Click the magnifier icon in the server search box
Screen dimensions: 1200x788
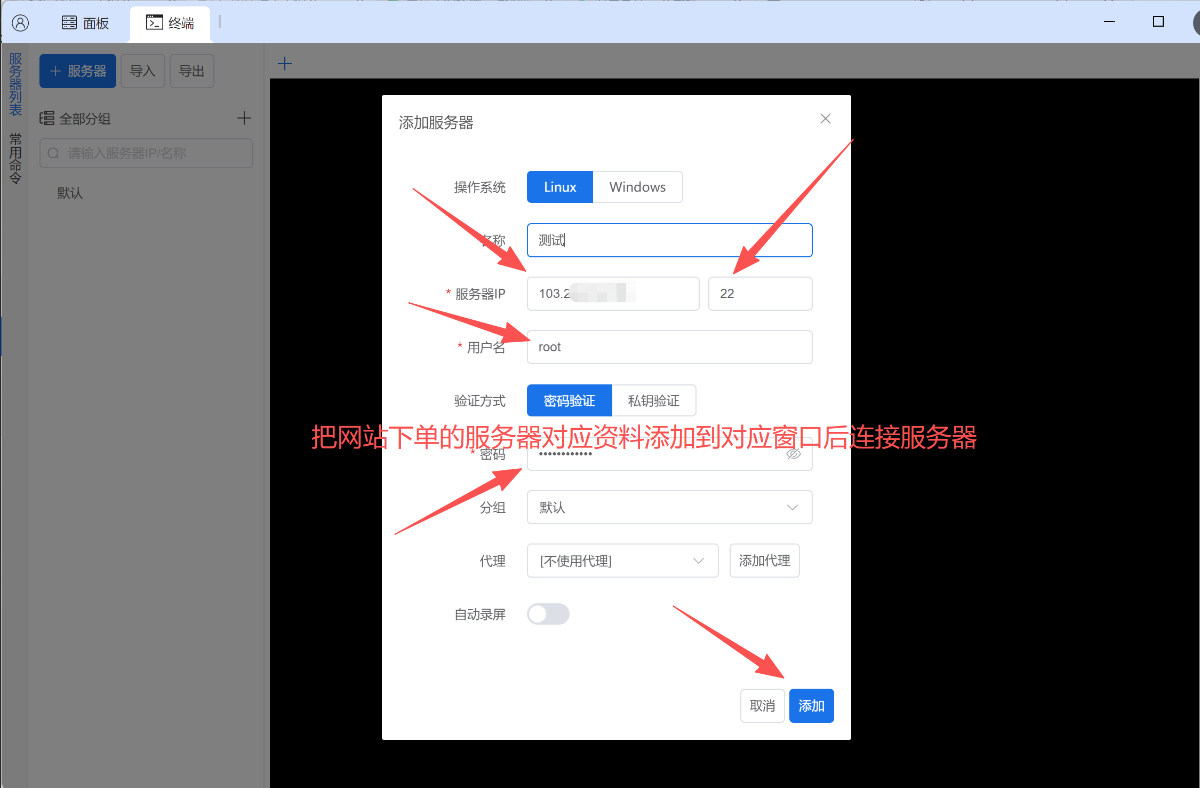[53, 152]
